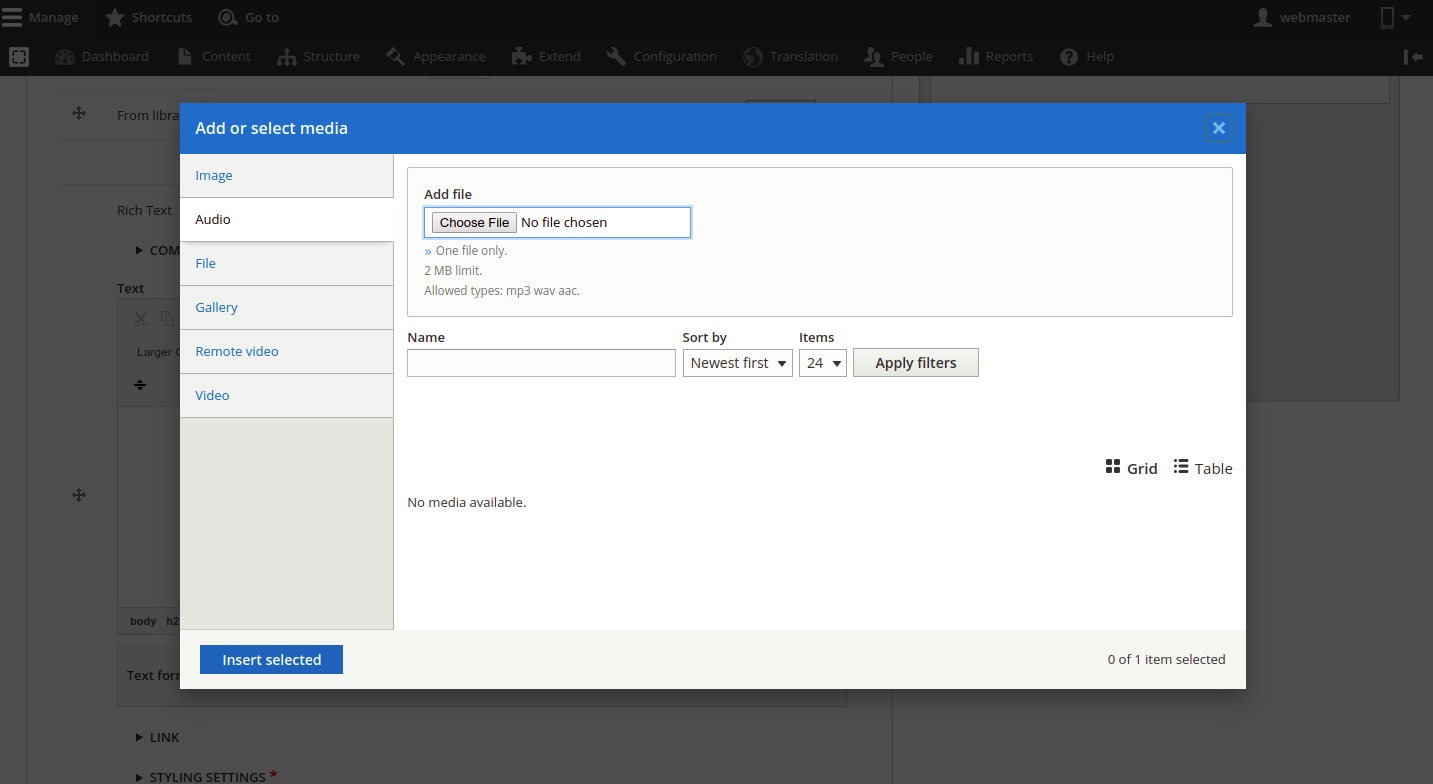The width and height of the screenshot is (1433, 784).
Task: Switch to the Video media tab
Action: [x=287, y=395]
